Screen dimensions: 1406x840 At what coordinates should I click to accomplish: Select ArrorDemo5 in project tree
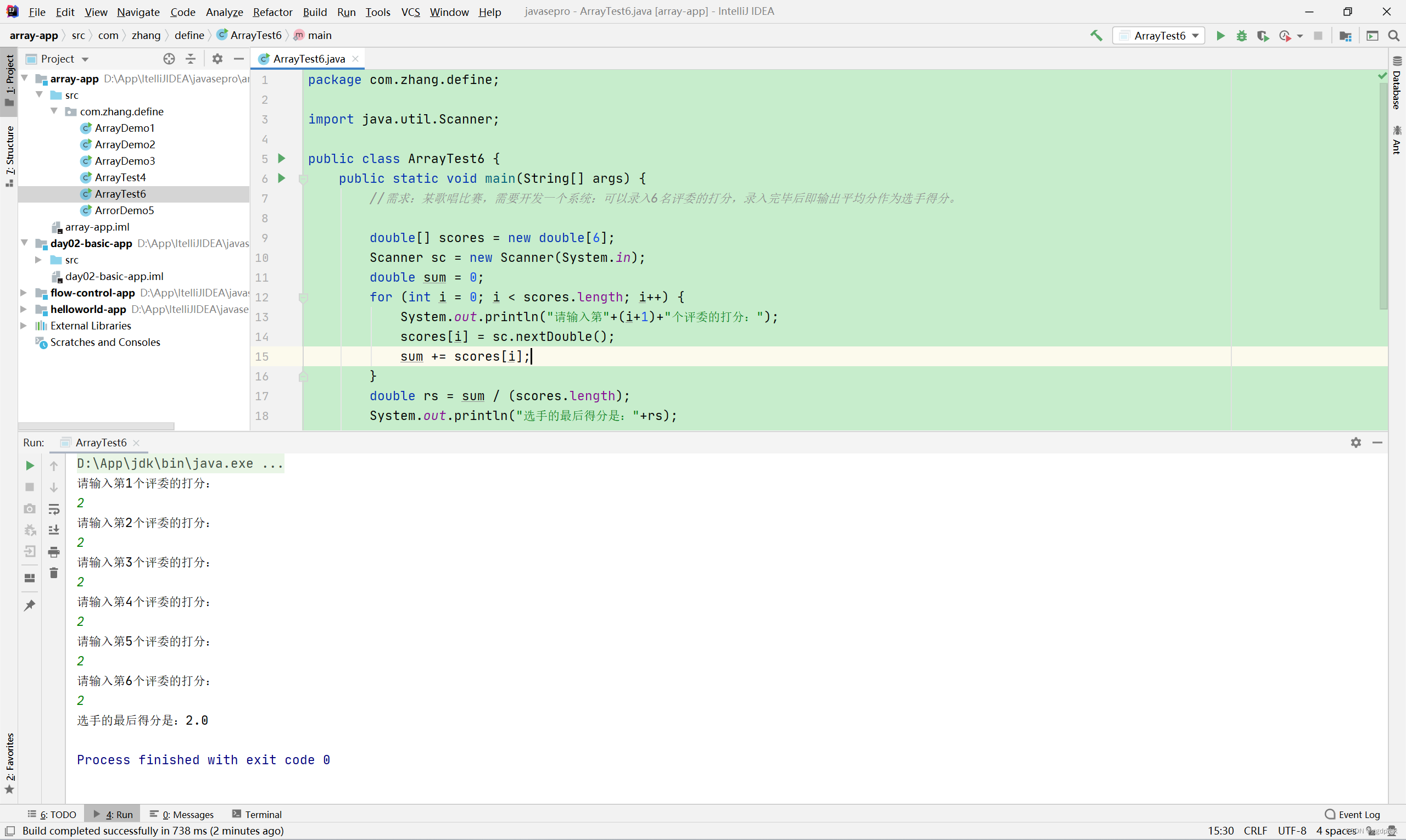pos(125,210)
